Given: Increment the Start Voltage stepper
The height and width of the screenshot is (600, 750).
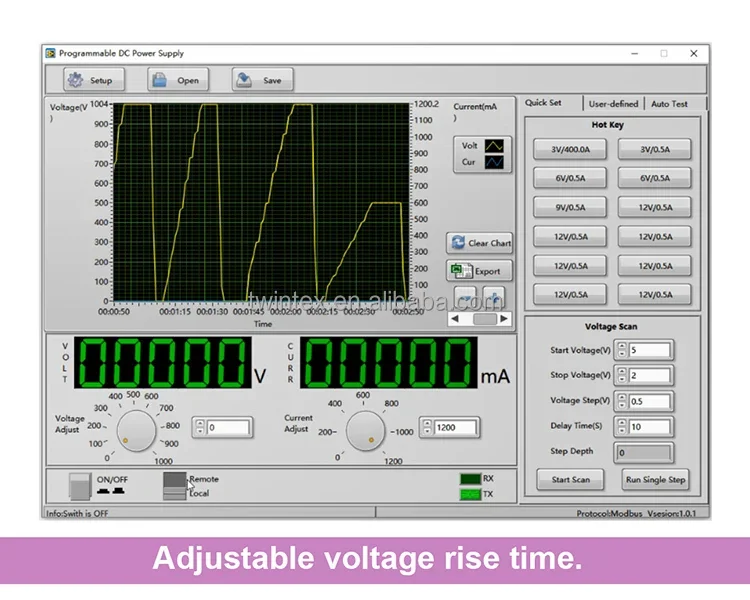Looking at the screenshot, I should (x=621, y=346).
